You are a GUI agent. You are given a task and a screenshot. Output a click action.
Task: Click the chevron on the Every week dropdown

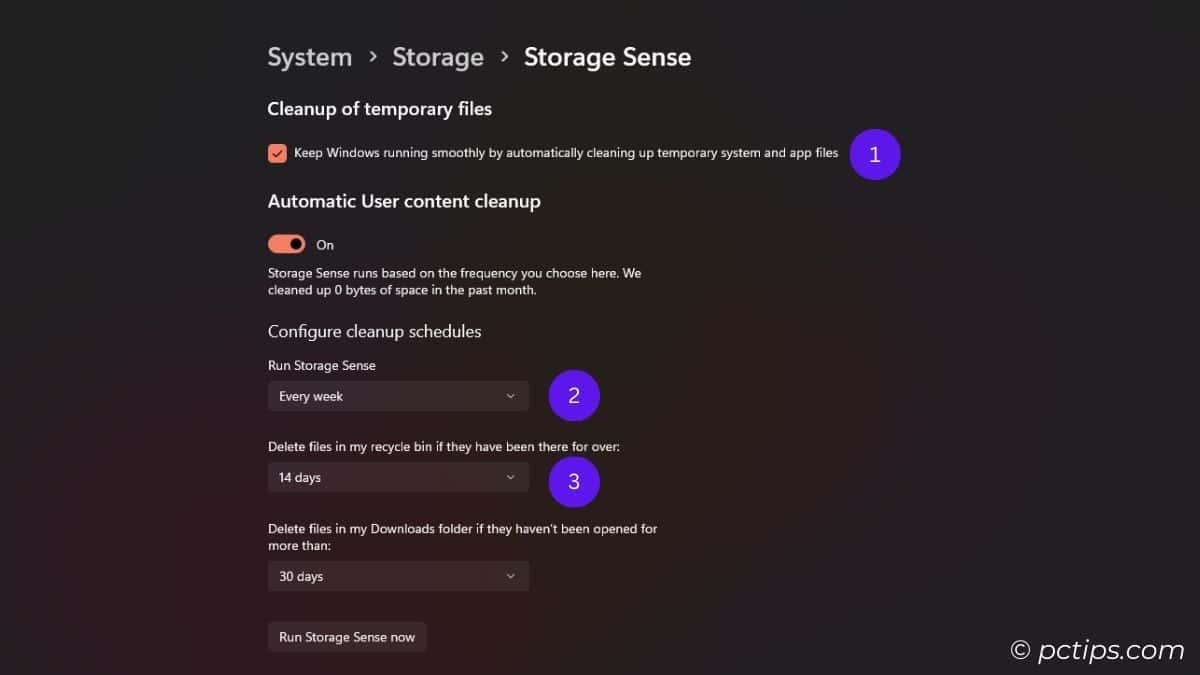point(511,396)
